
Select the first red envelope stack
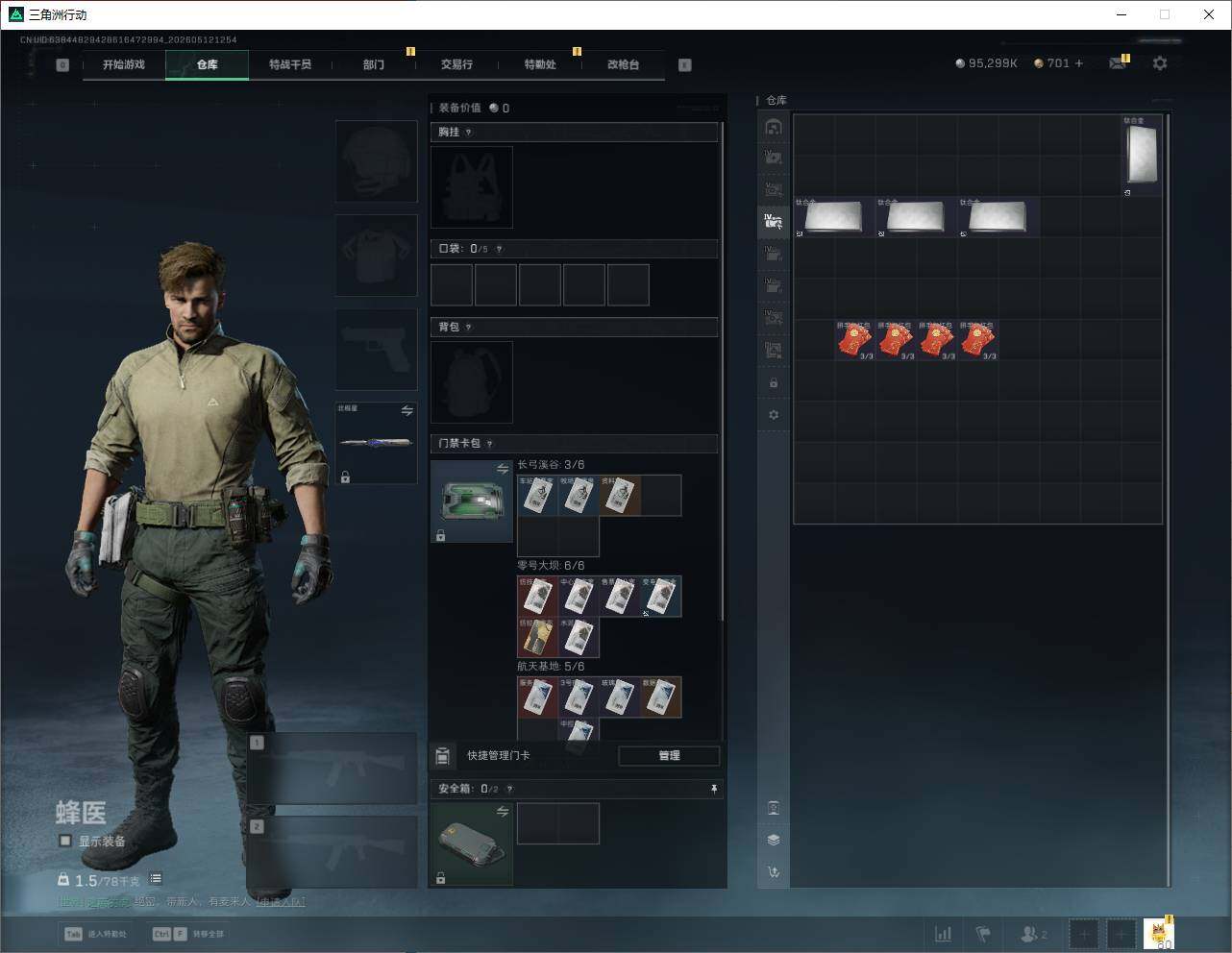855,340
